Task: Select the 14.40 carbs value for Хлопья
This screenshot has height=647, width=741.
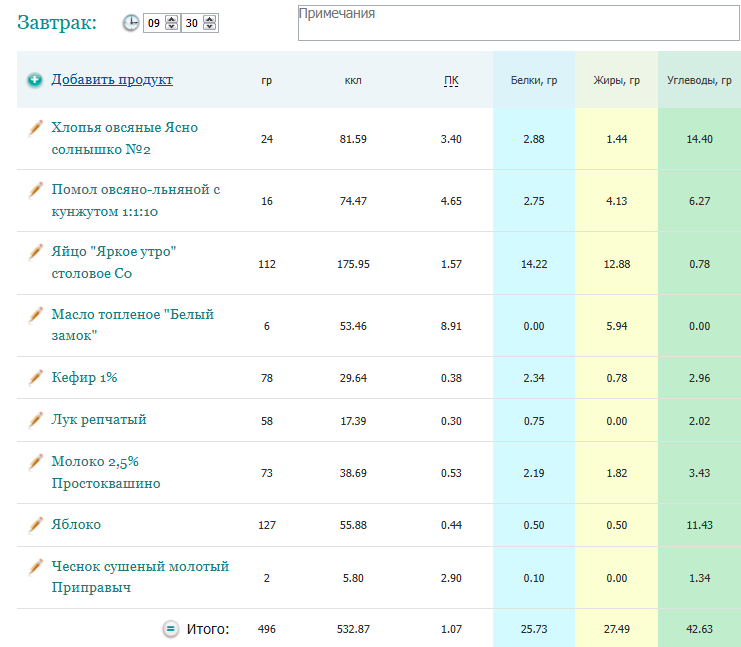Action: pyautogui.click(x=699, y=139)
